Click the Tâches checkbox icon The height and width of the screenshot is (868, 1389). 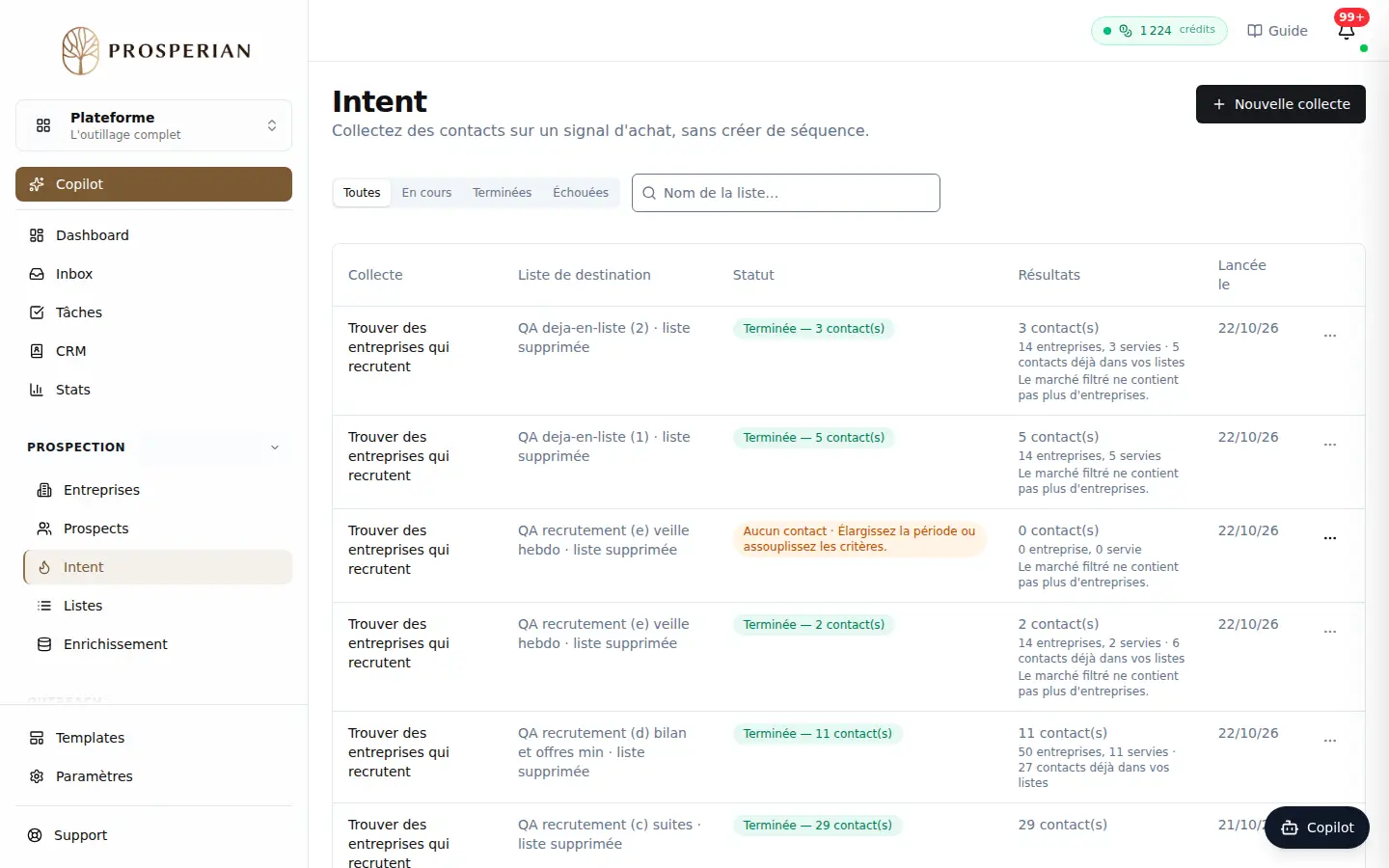point(37,312)
